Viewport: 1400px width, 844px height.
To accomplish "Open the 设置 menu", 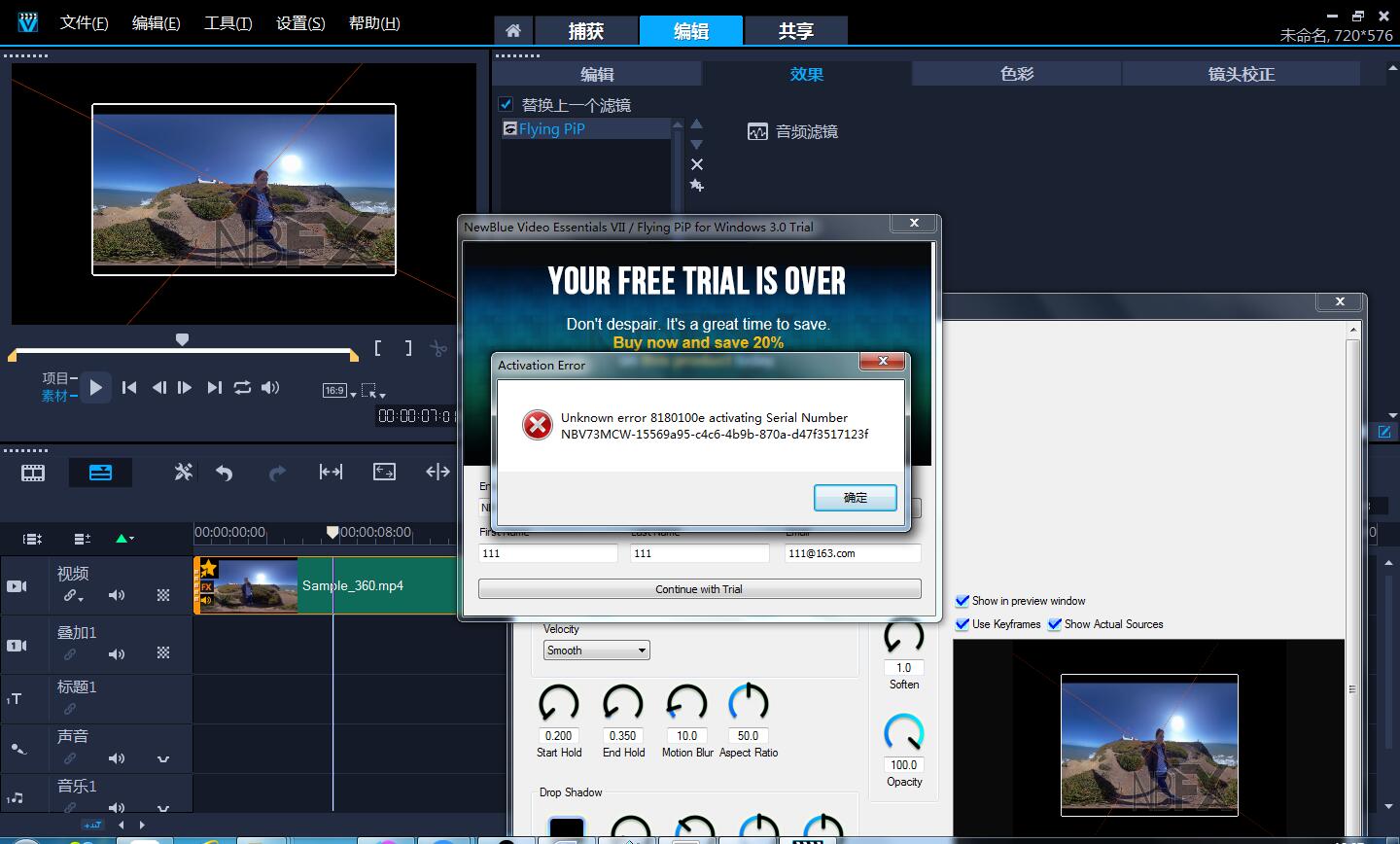I will 300,22.
